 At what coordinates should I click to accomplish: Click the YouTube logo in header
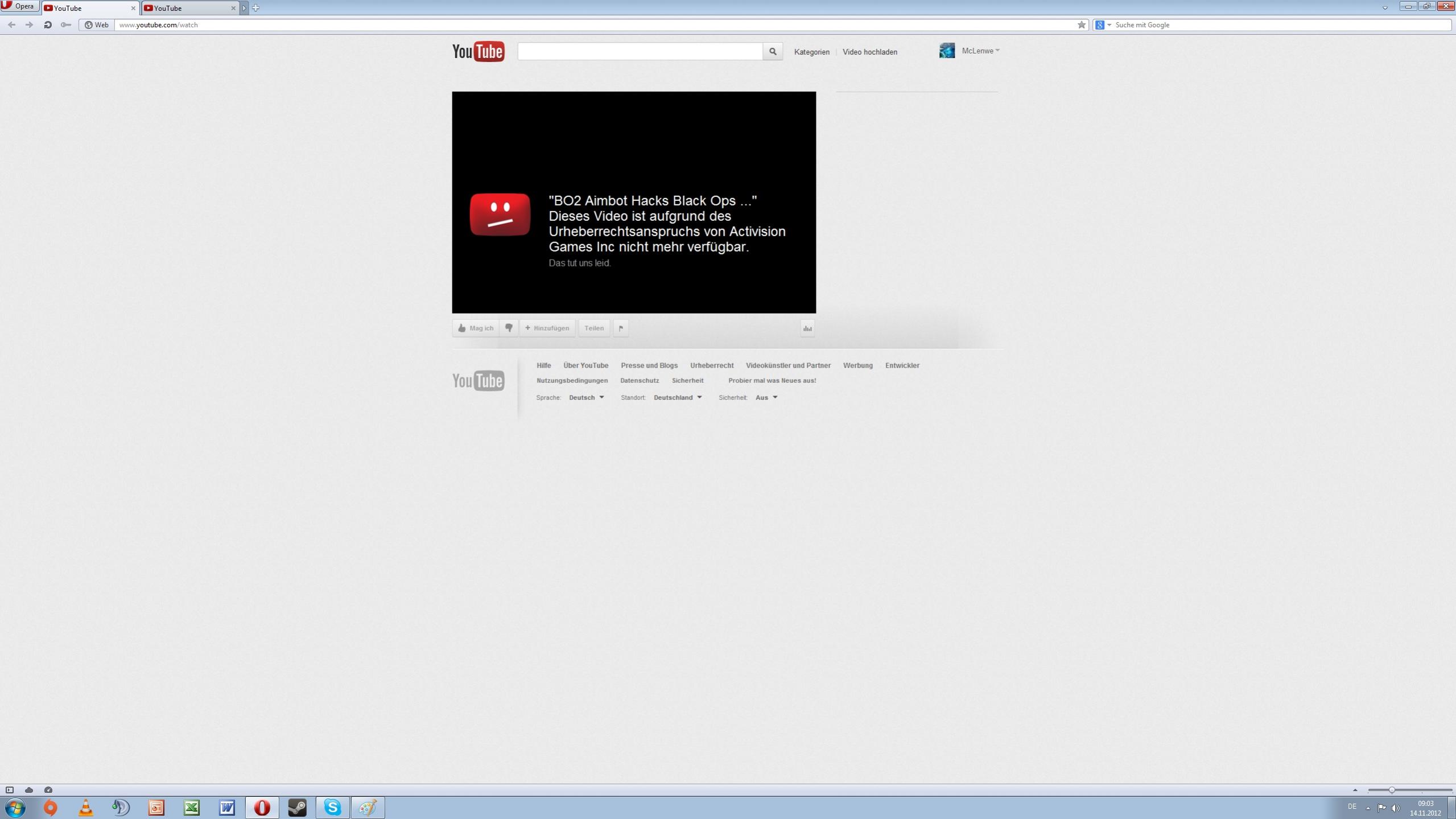(478, 51)
